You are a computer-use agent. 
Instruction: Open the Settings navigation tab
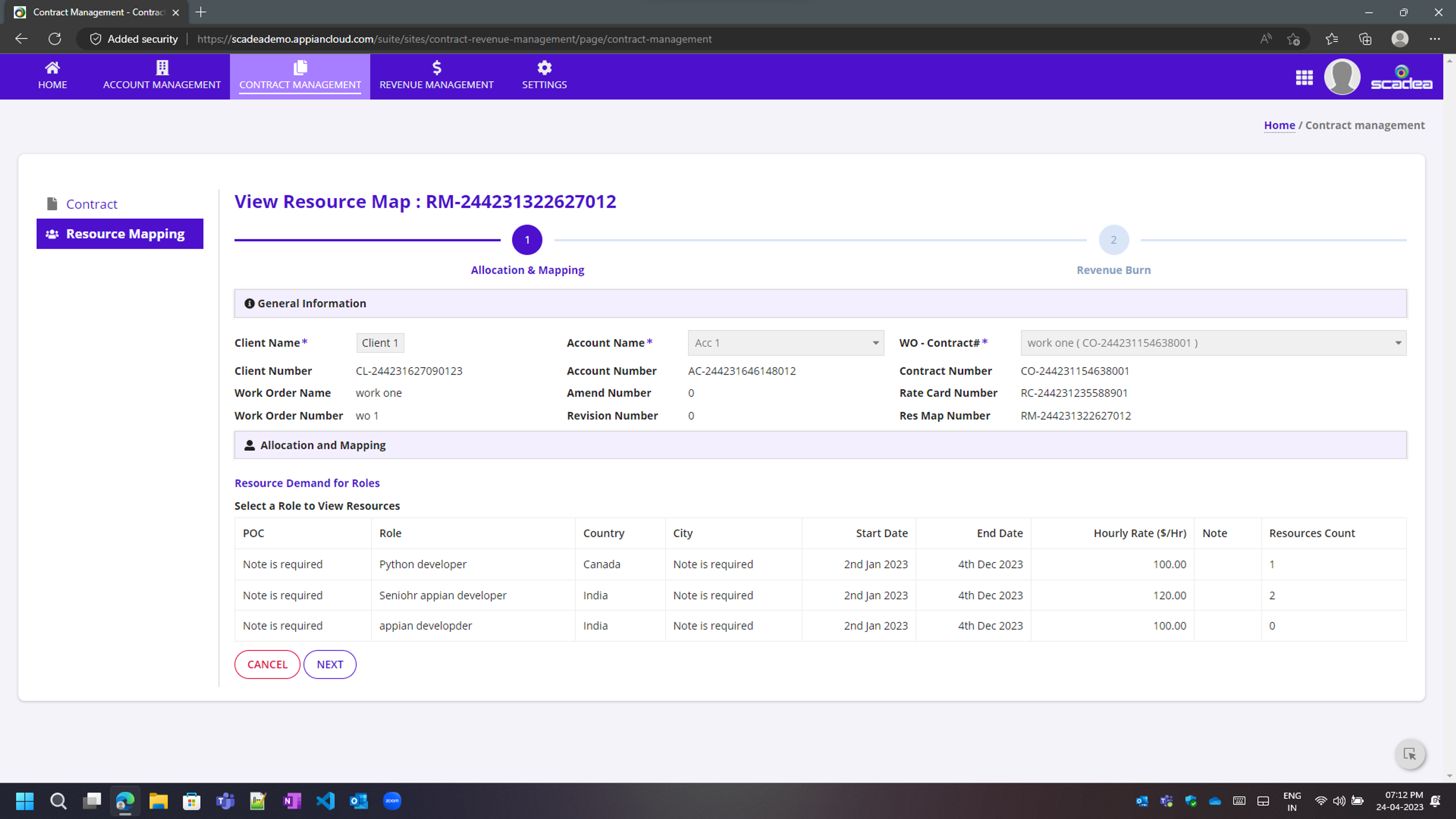pyautogui.click(x=544, y=76)
